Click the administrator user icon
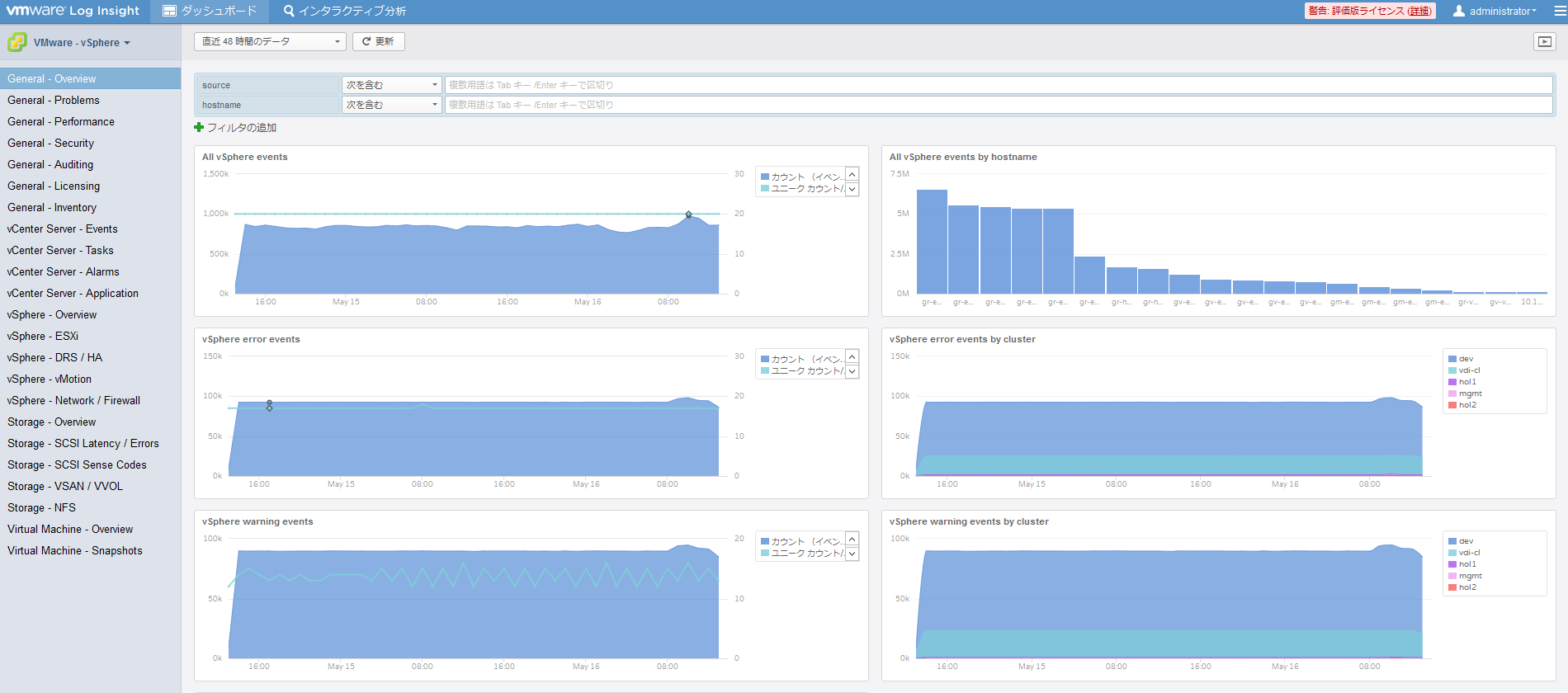This screenshot has width=1568, height=693. point(1459,11)
